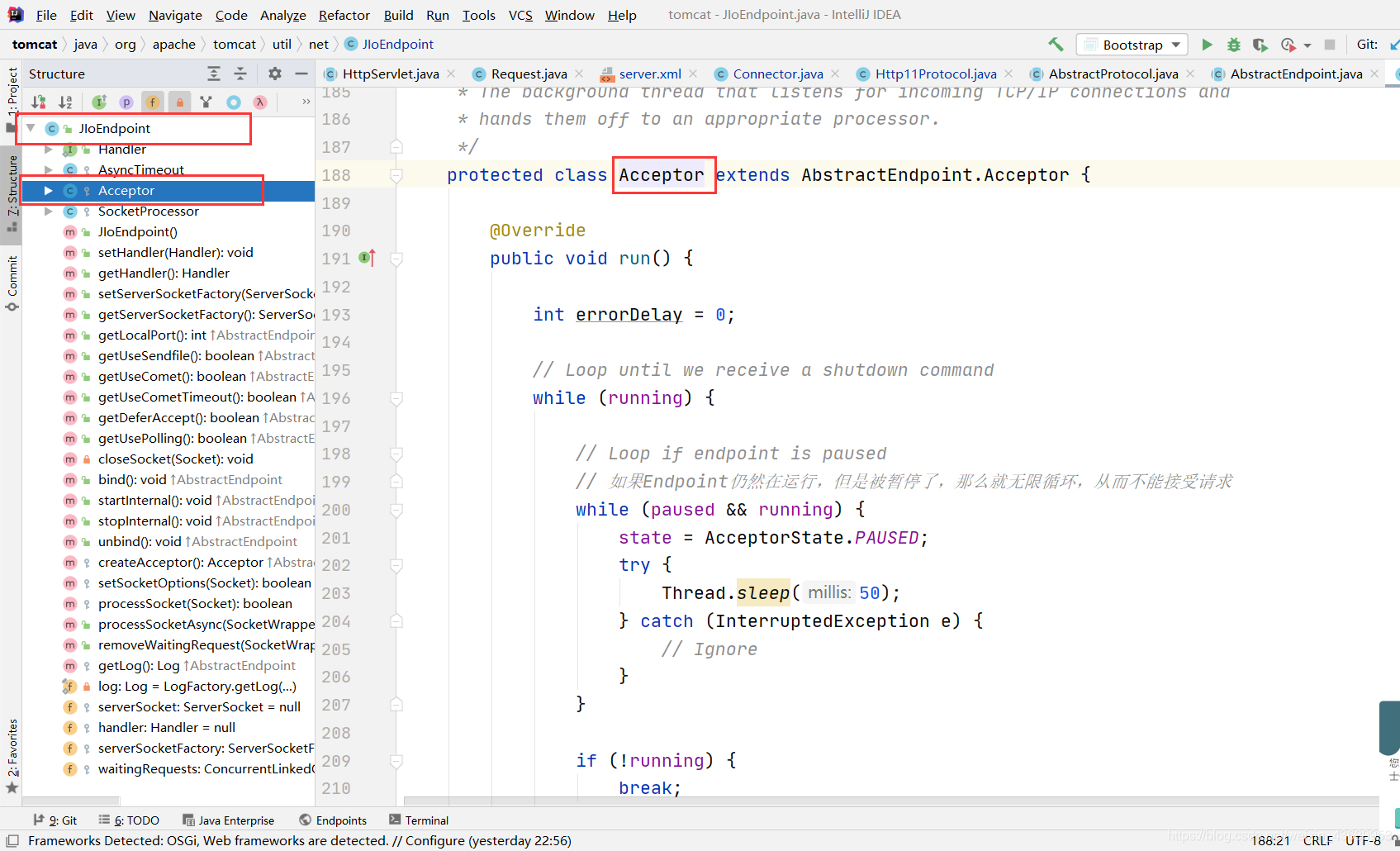The width and height of the screenshot is (1400, 851).
Task: Close the AbstractEndpoint.java tab
Action: pyautogui.click(x=1374, y=74)
